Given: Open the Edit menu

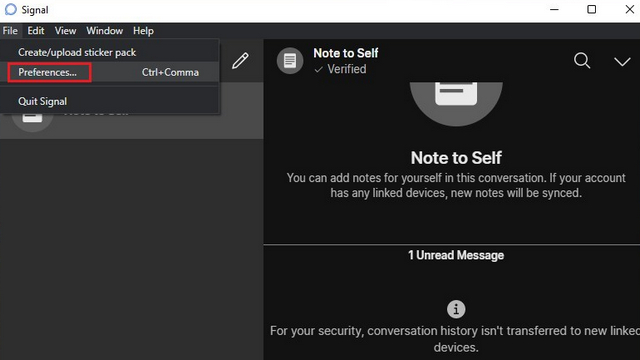Looking at the screenshot, I should coord(36,31).
